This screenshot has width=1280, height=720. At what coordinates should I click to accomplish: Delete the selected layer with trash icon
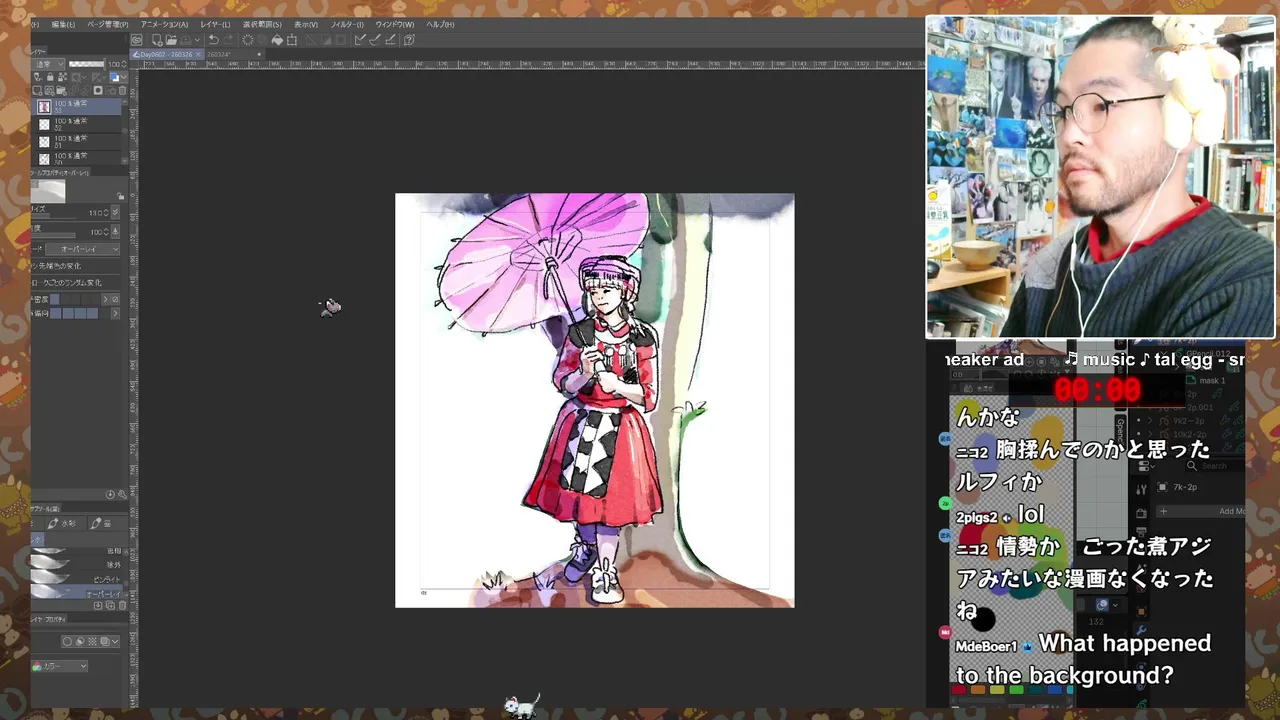coord(122,91)
